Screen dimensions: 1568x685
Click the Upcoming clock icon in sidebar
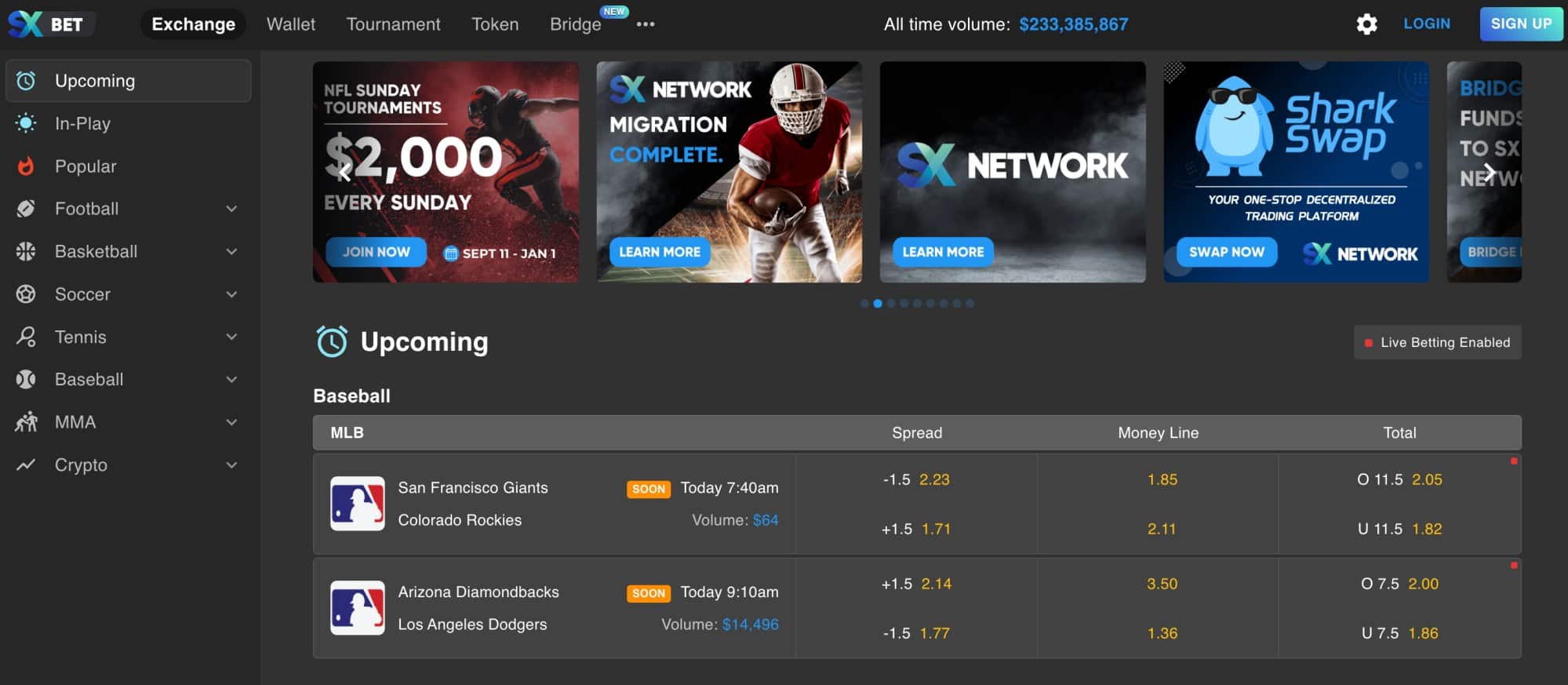tap(26, 81)
